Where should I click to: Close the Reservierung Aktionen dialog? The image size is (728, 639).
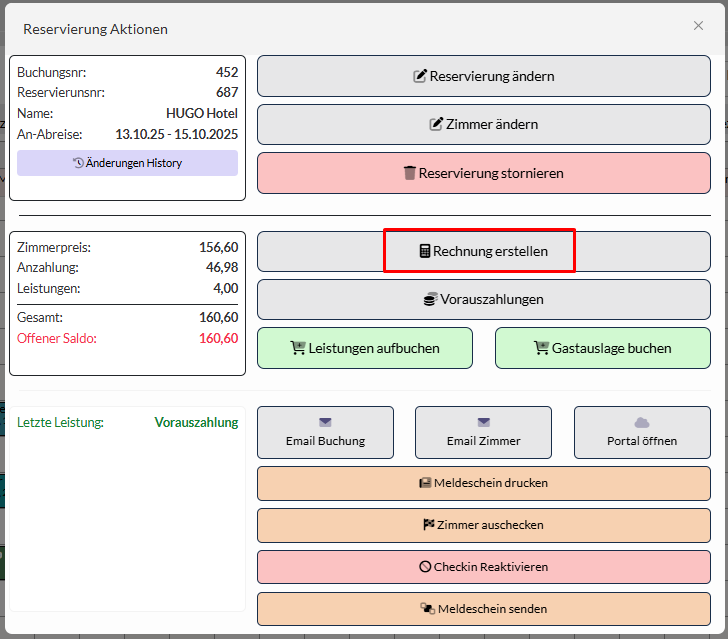[x=698, y=26]
